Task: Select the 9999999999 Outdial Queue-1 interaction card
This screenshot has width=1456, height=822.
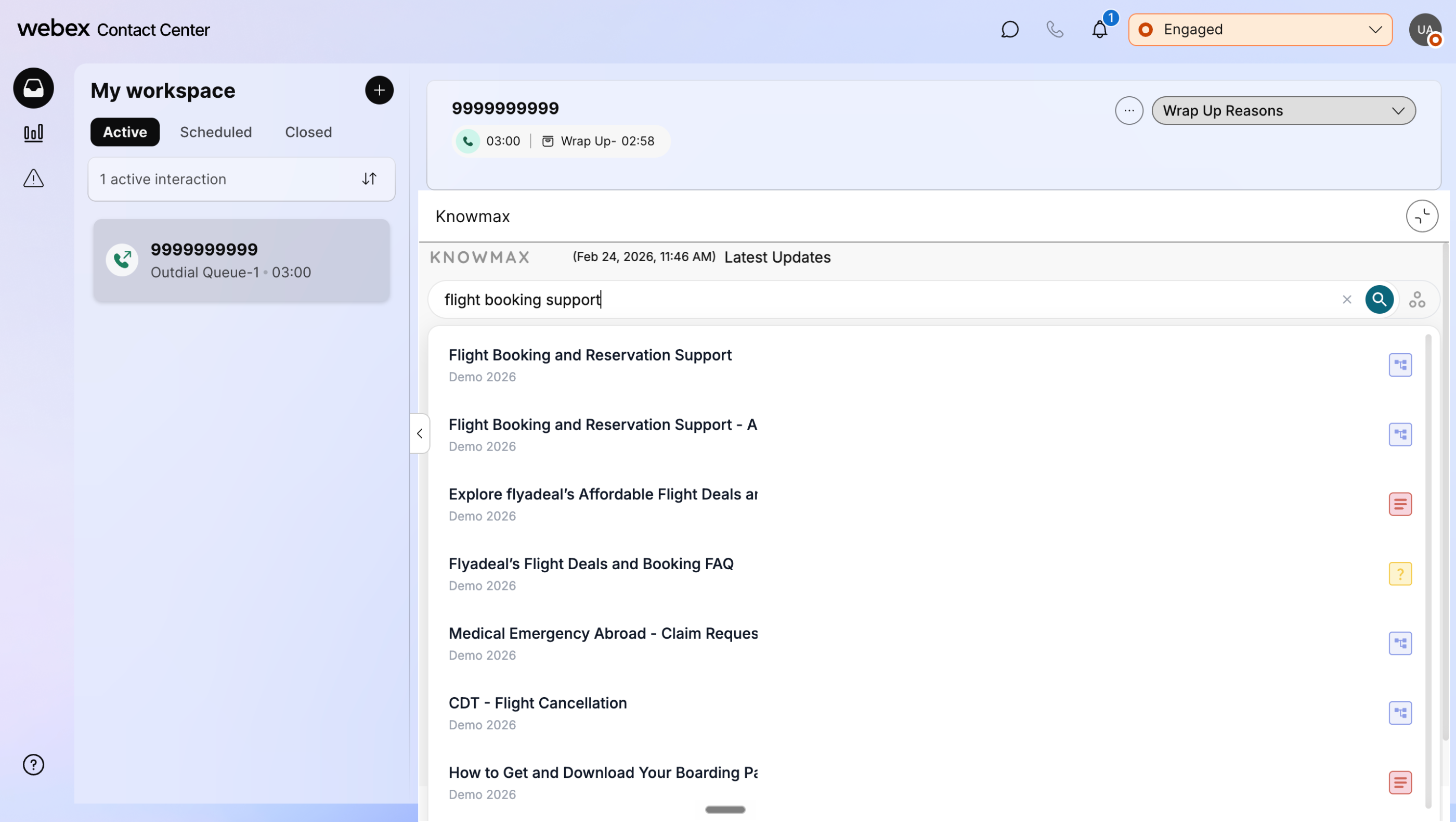Action: 241,261
